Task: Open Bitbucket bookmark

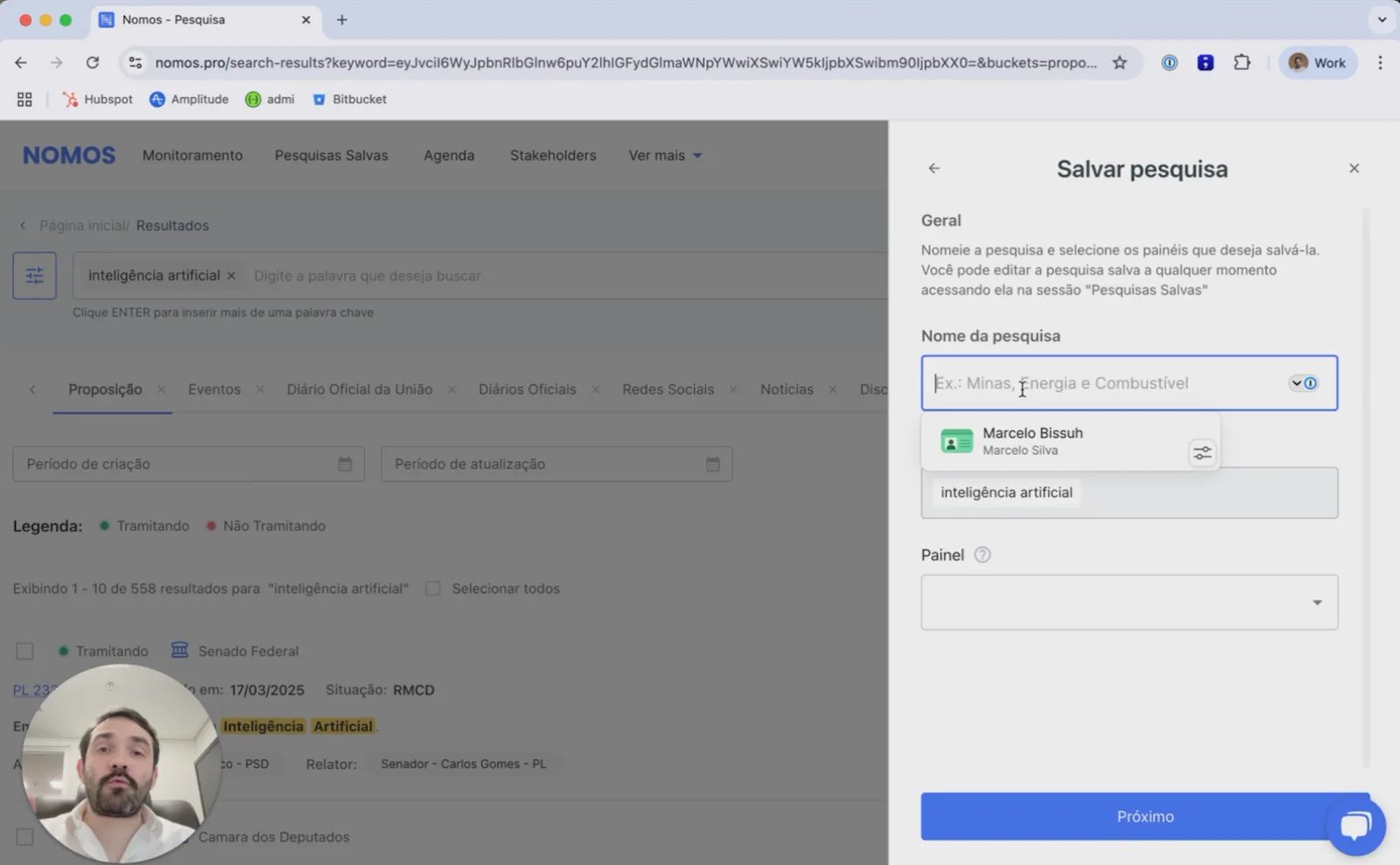Action: point(349,99)
